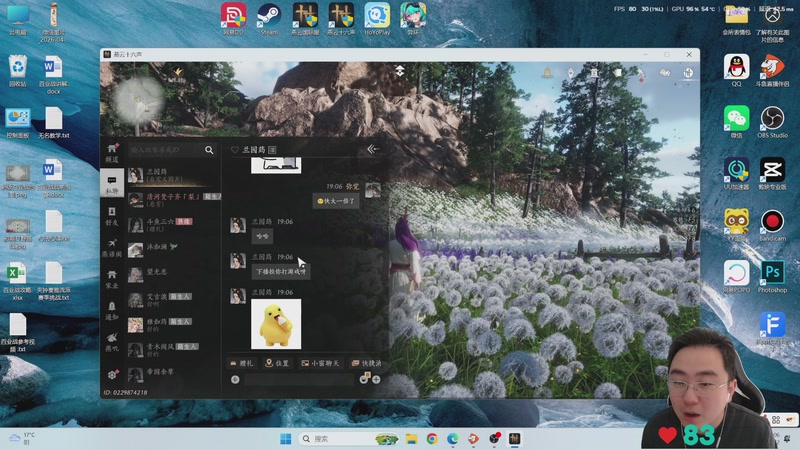Select the 私聊 private chat tab
The height and width of the screenshot is (450, 800).
[x=112, y=184]
